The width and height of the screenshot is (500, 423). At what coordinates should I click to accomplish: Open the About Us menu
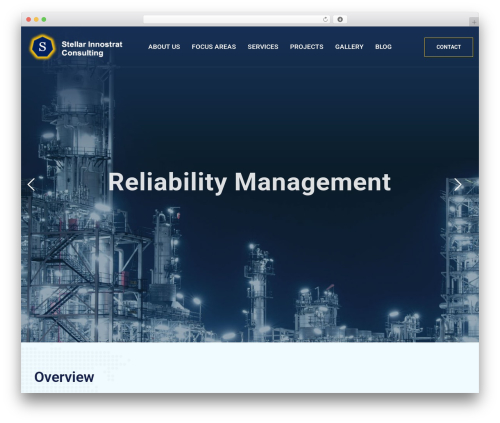tap(164, 47)
